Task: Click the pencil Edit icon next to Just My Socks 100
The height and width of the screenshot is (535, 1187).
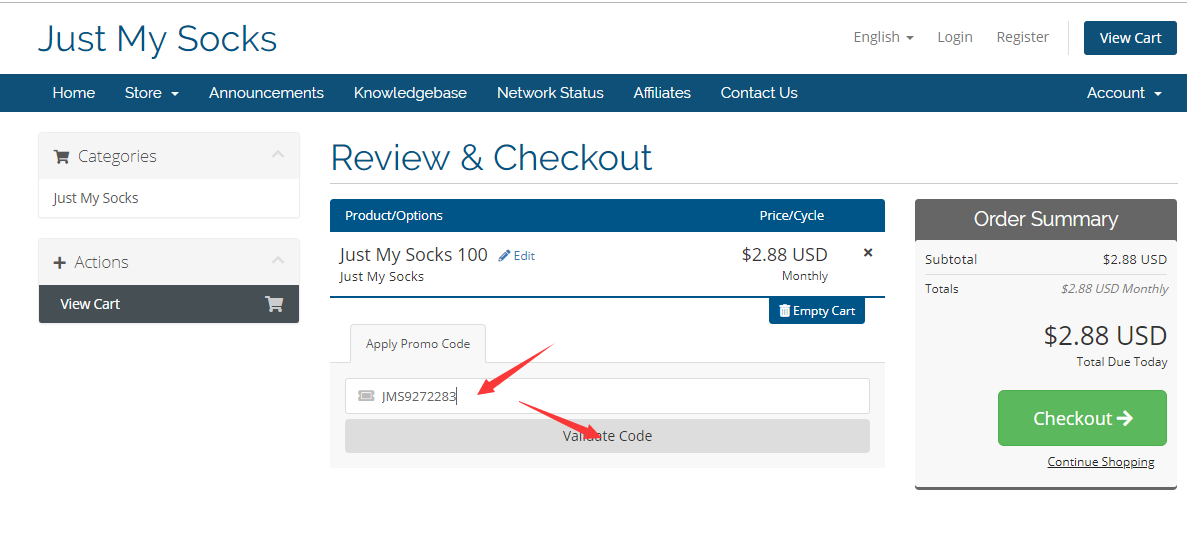Action: click(x=505, y=256)
